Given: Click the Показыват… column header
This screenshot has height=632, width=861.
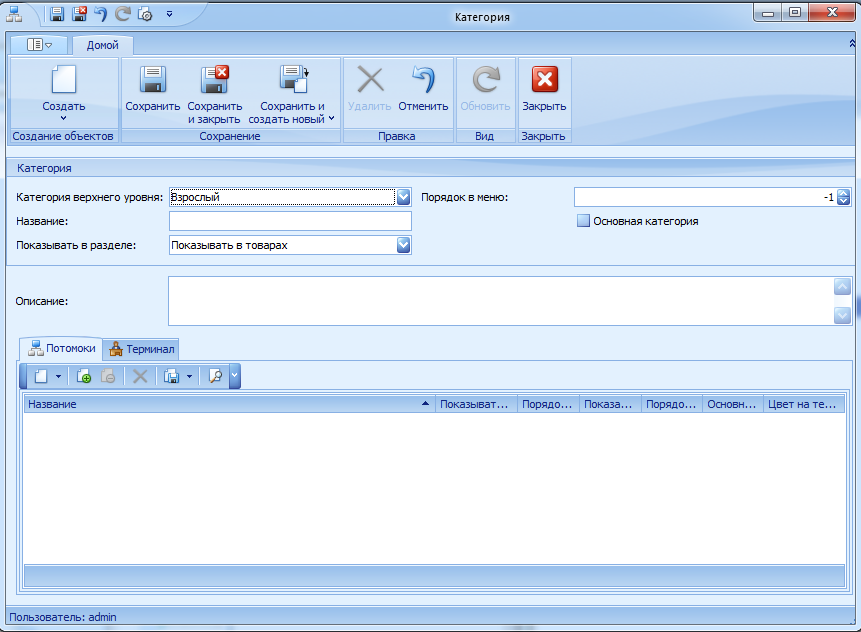Looking at the screenshot, I should 477,404.
